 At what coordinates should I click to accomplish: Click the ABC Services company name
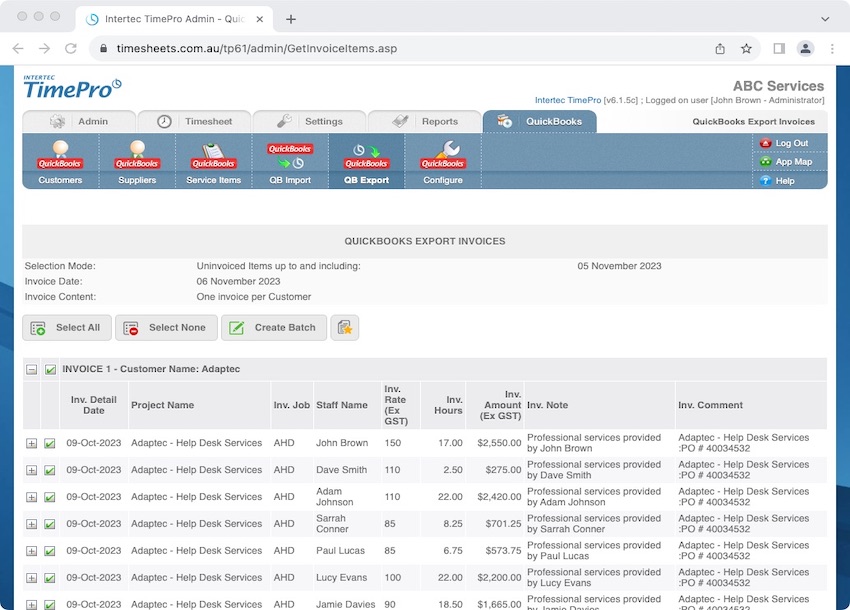pos(778,86)
